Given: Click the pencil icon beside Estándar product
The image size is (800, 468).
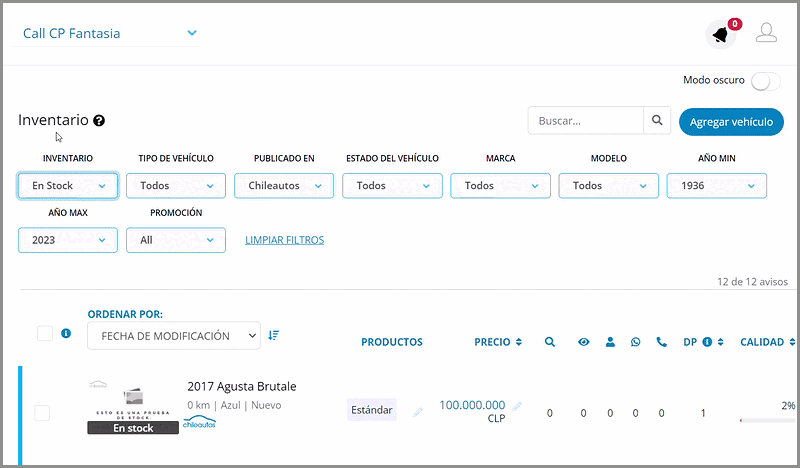Looking at the screenshot, I should point(418,411).
